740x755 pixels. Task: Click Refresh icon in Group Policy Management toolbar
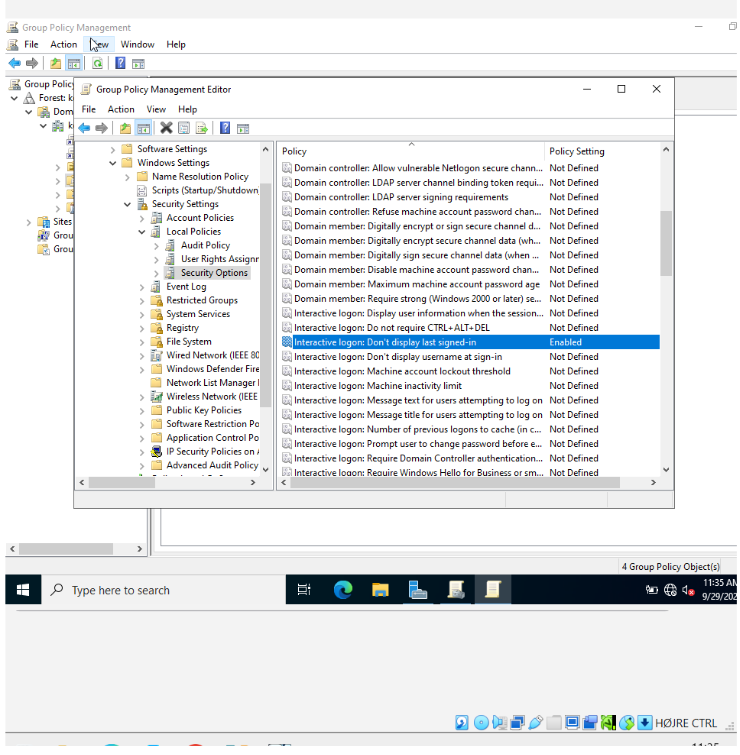(x=98, y=63)
